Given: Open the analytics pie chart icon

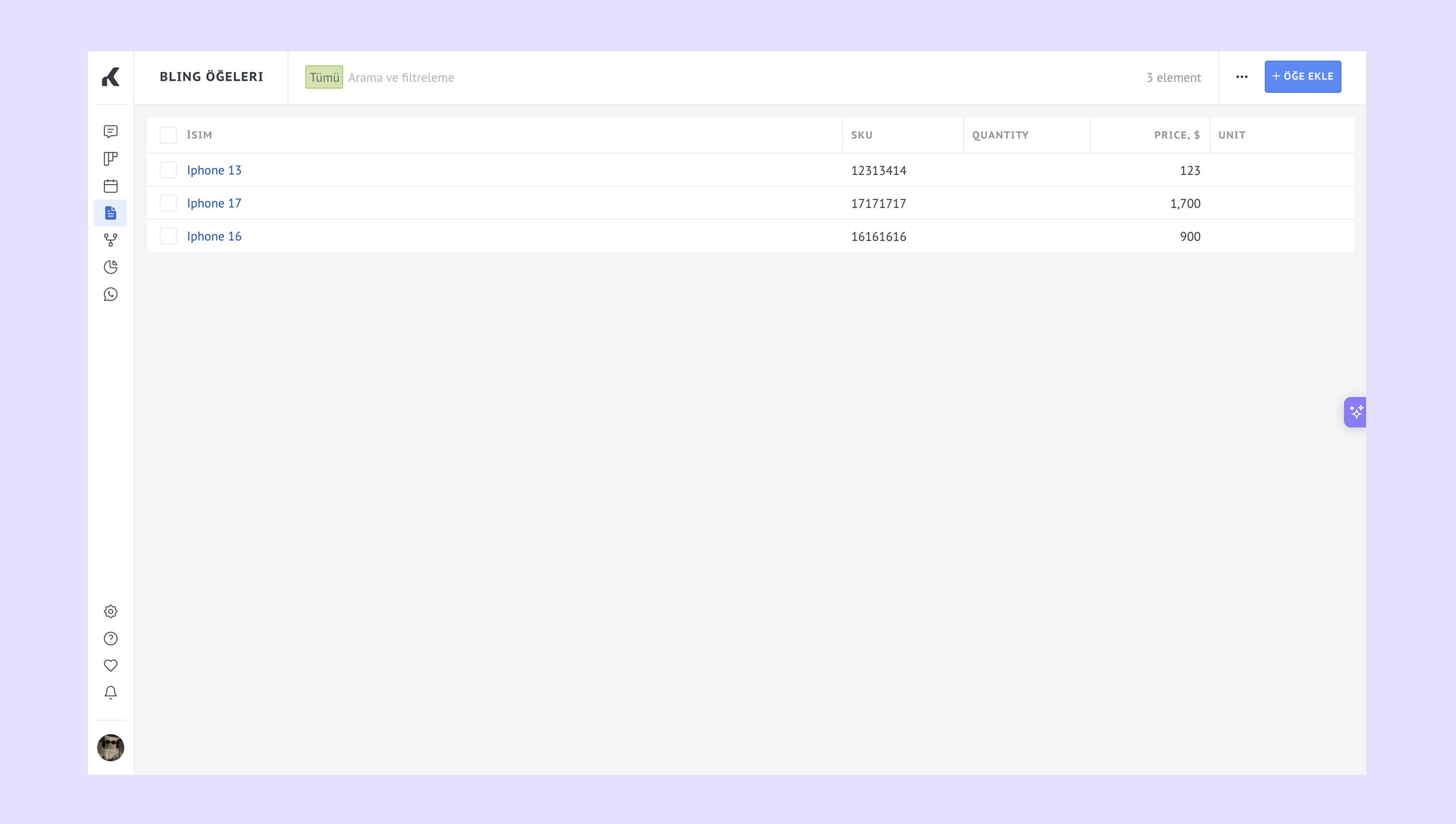Looking at the screenshot, I should tap(110, 267).
